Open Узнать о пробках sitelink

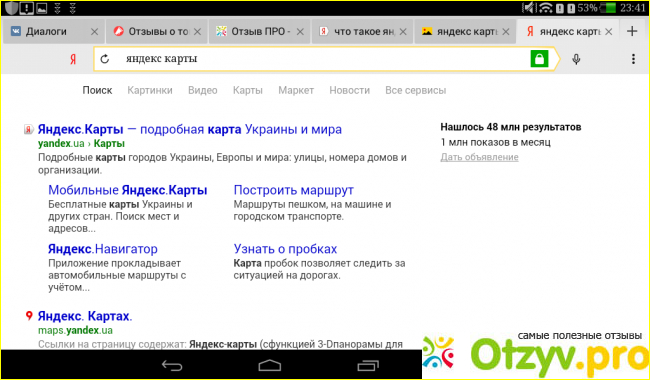285,249
